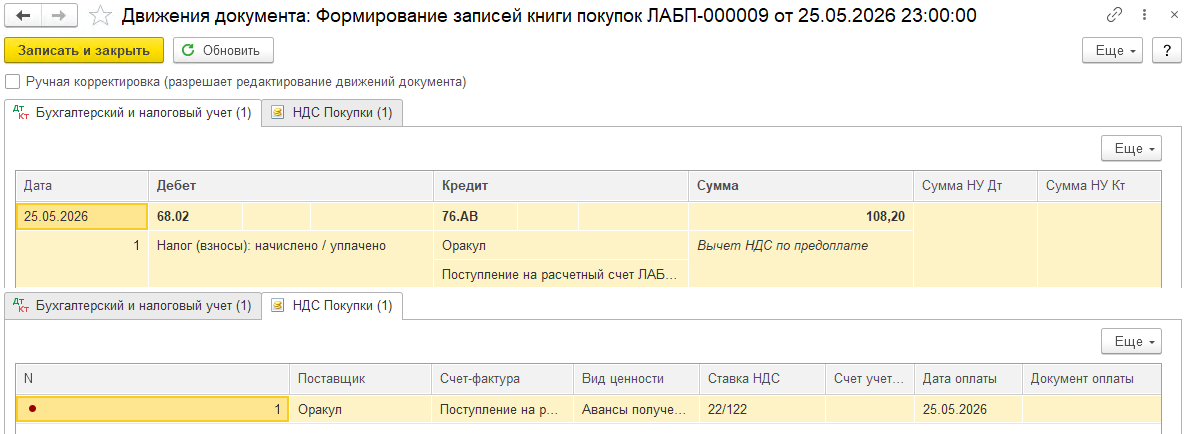Click the red dot record marker in row 1

click(x=32, y=409)
